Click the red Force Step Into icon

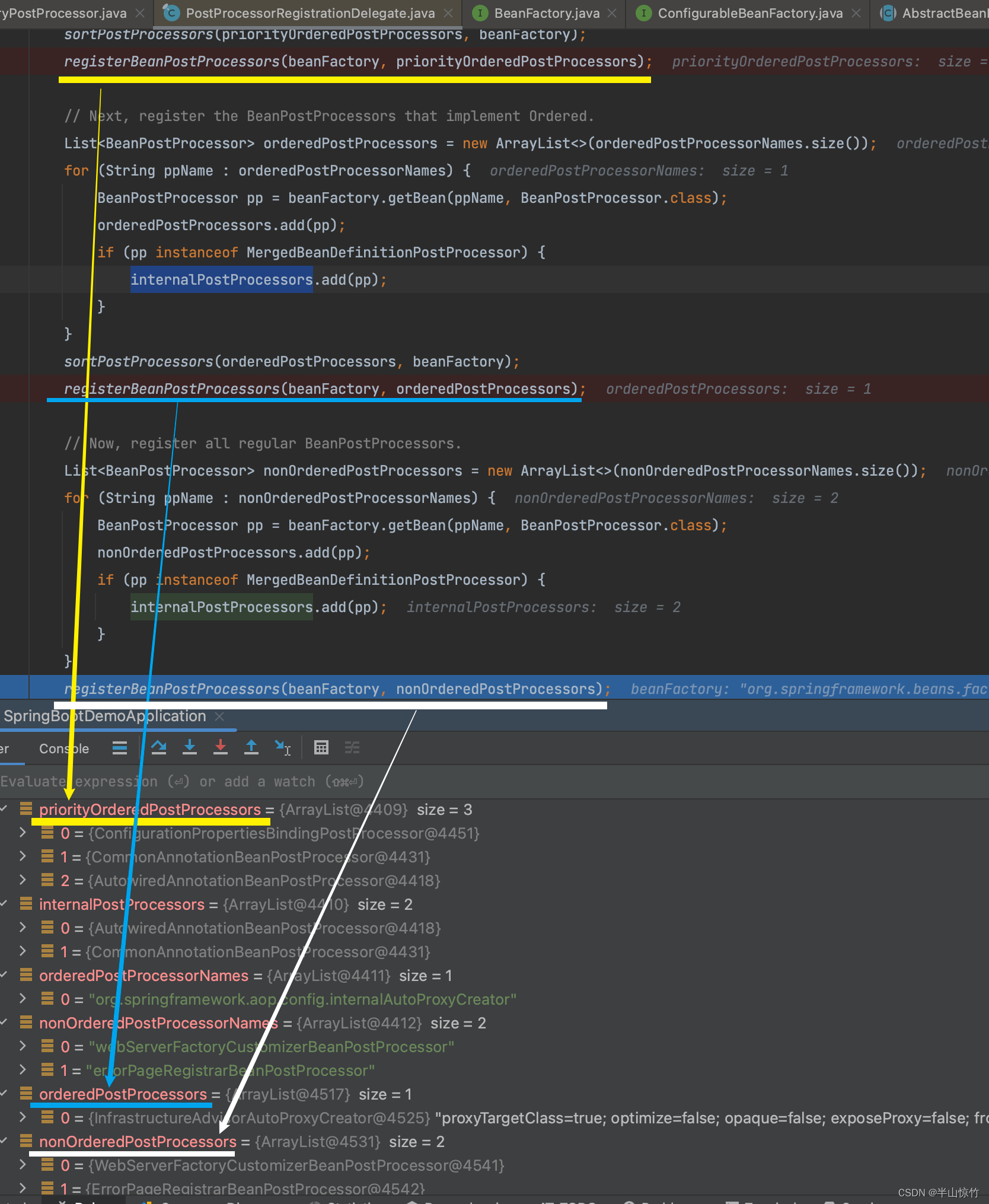[x=221, y=747]
